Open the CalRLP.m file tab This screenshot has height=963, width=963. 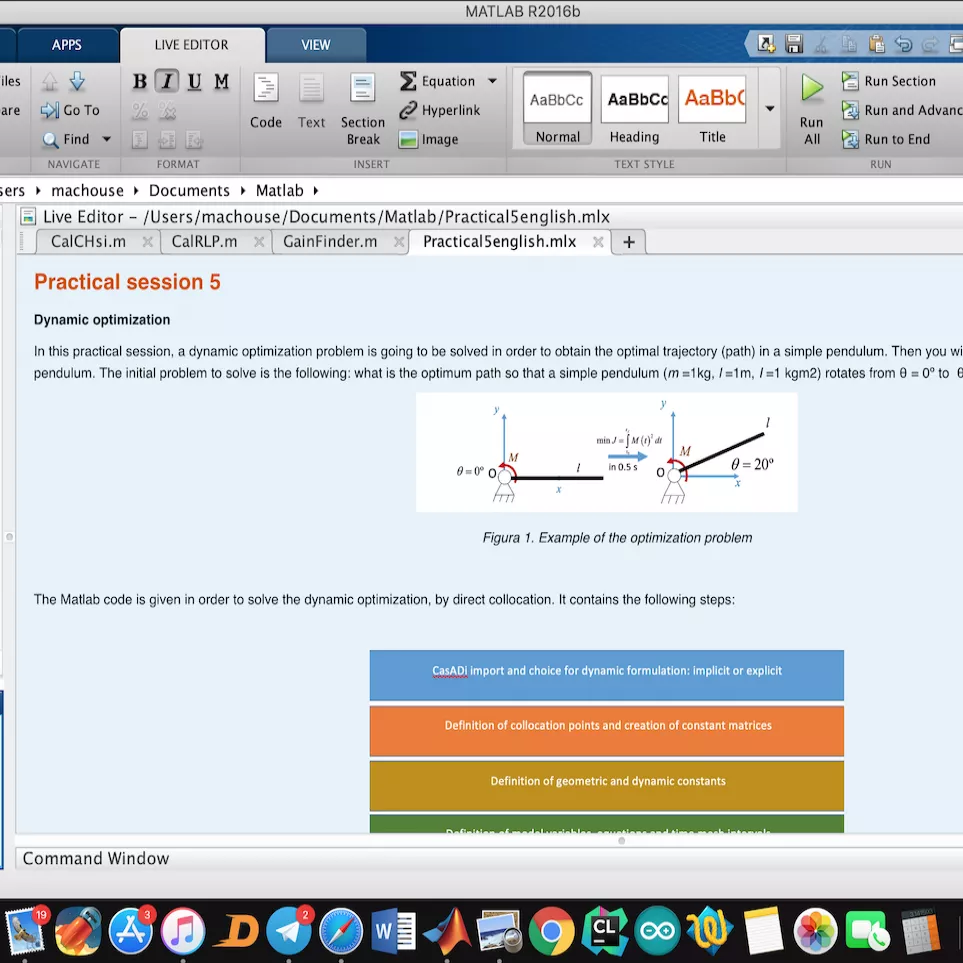pos(205,241)
